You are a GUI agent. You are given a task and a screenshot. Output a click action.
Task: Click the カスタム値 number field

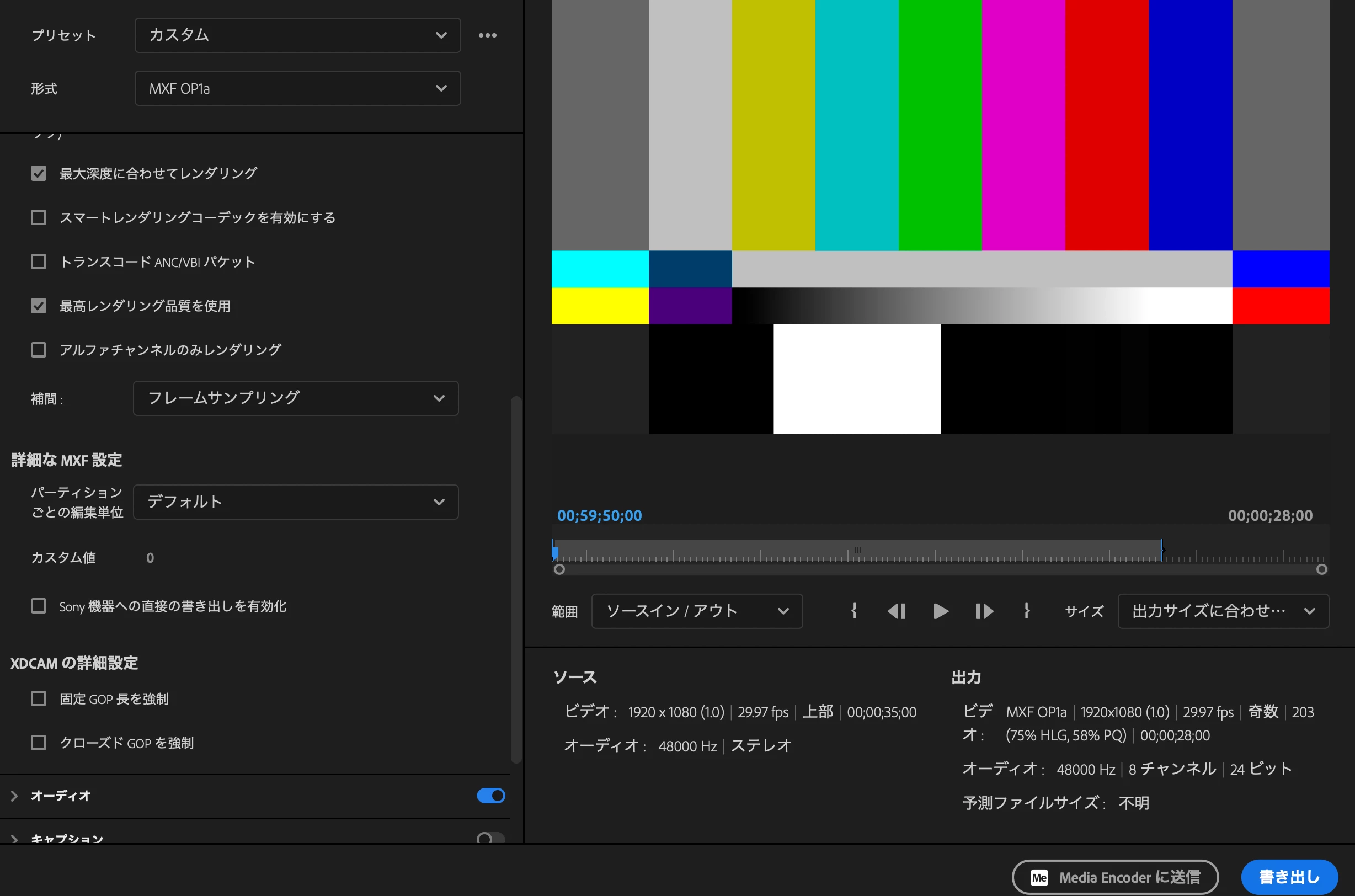tap(150, 558)
